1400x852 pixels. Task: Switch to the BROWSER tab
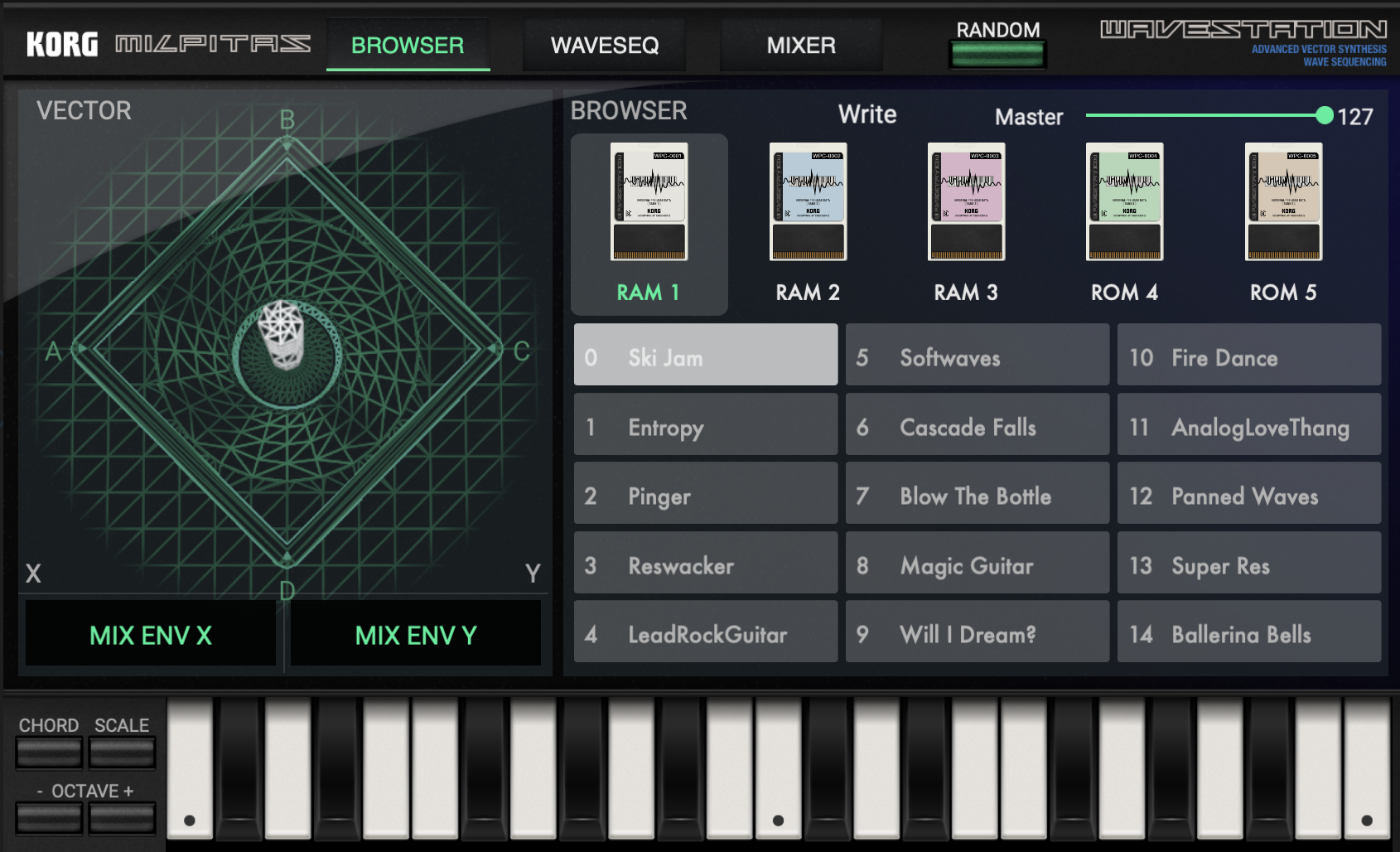pos(408,46)
